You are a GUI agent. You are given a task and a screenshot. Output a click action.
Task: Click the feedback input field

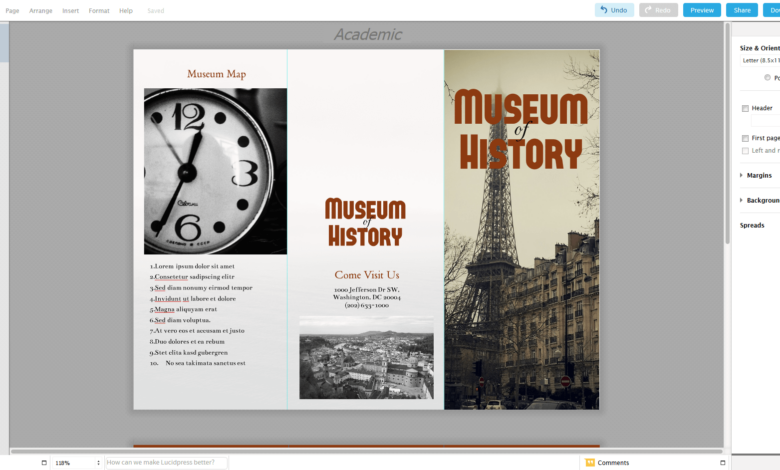point(166,463)
